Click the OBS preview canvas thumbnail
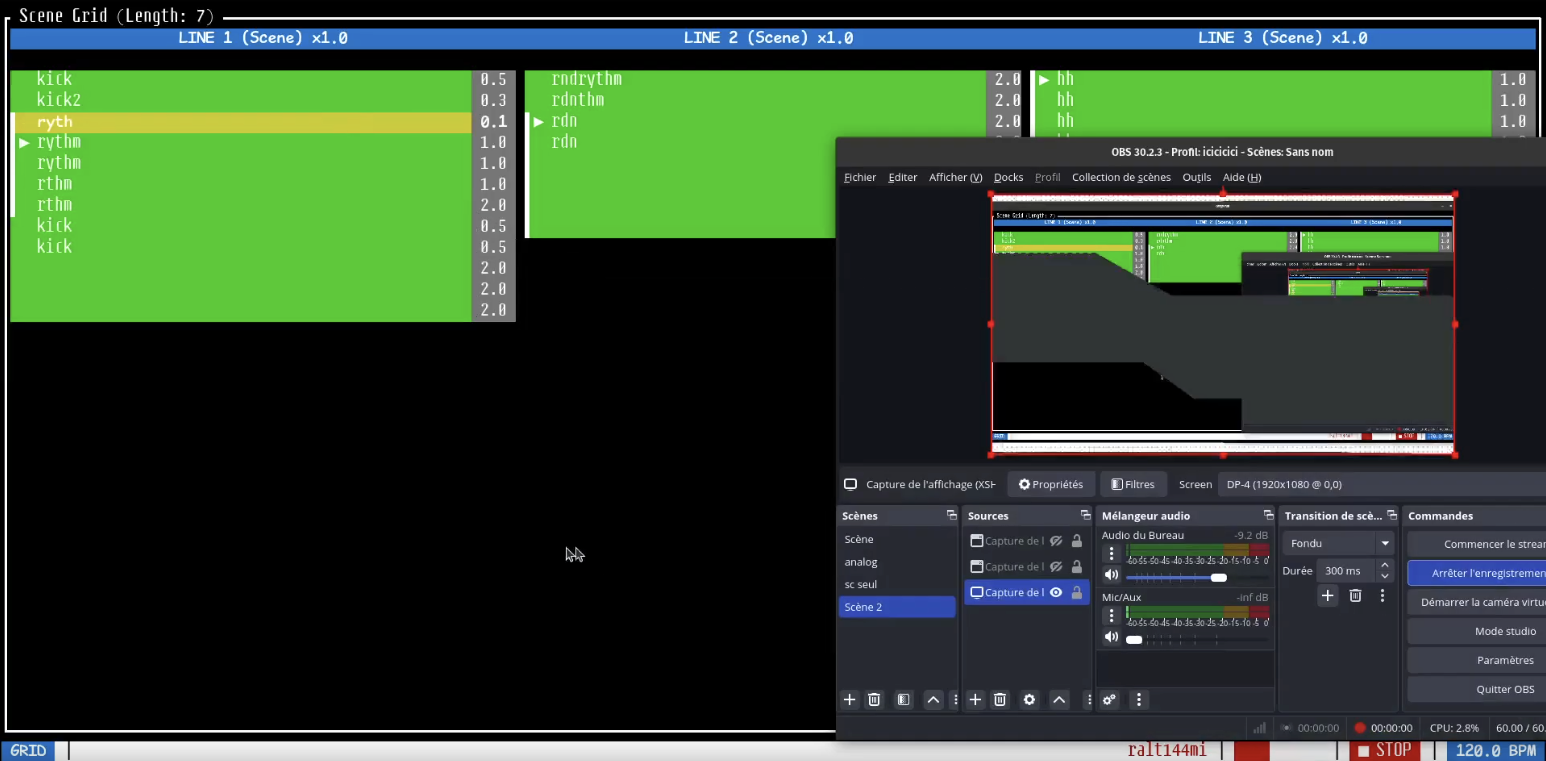This screenshot has height=761, width=1546. click(1222, 324)
